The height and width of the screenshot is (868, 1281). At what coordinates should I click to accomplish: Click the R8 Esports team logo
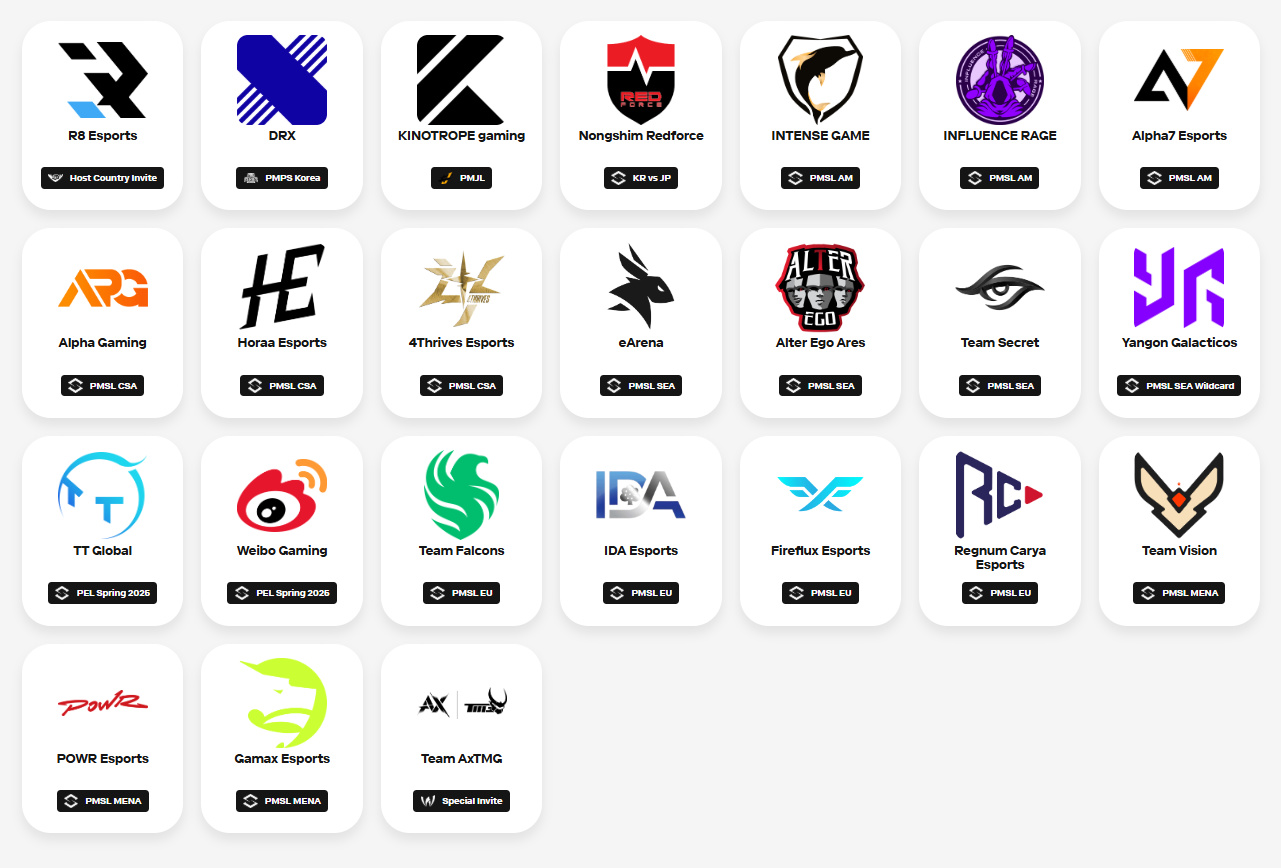pos(102,80)
